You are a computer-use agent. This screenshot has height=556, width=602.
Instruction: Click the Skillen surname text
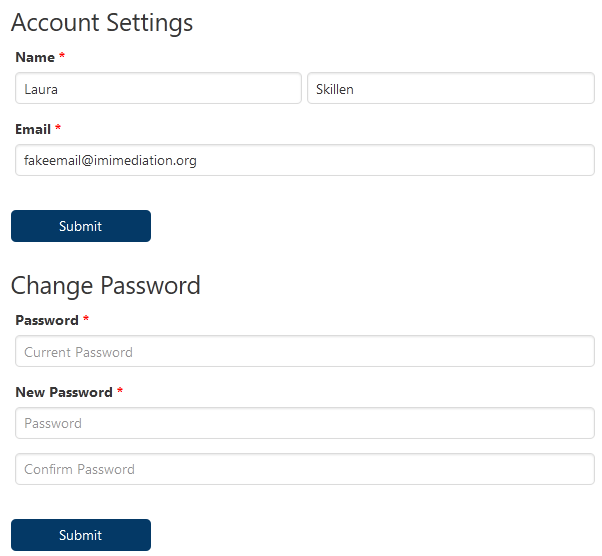[x=335, y=89]
